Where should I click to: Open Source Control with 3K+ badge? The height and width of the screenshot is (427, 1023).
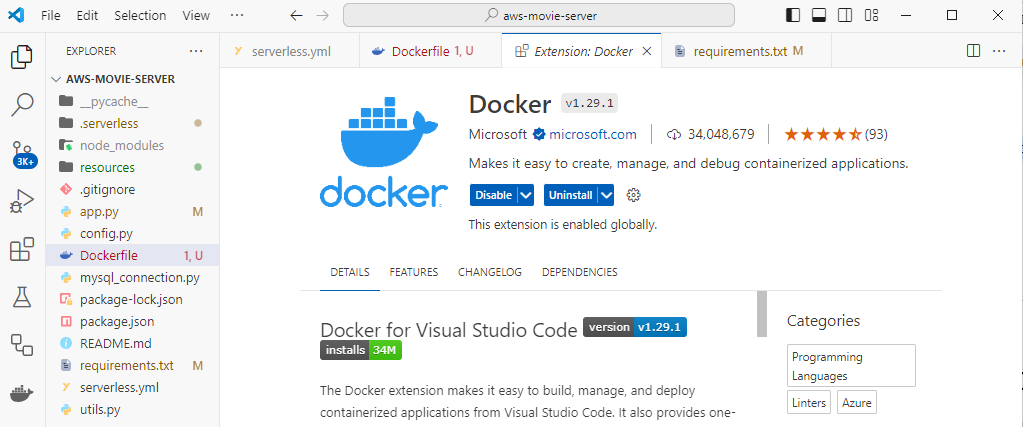tap(22, 154)
